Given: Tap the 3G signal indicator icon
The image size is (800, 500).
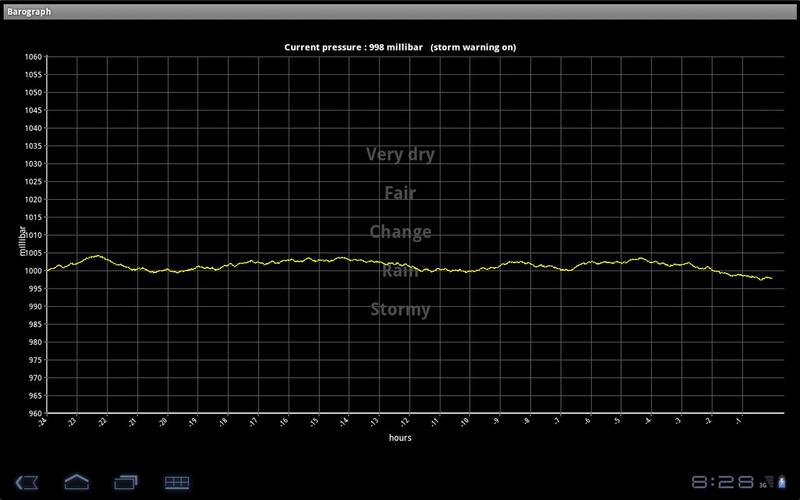Looking at the screenshot, I should pyautogui.click(x=763, y=484).
